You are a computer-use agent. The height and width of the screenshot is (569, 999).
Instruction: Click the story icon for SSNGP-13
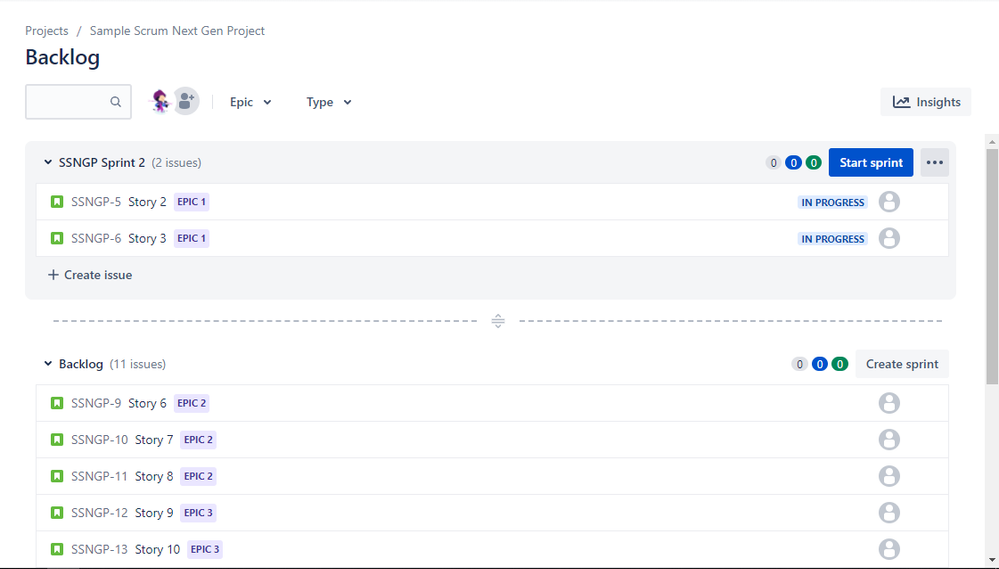click(x=57, y=549)
